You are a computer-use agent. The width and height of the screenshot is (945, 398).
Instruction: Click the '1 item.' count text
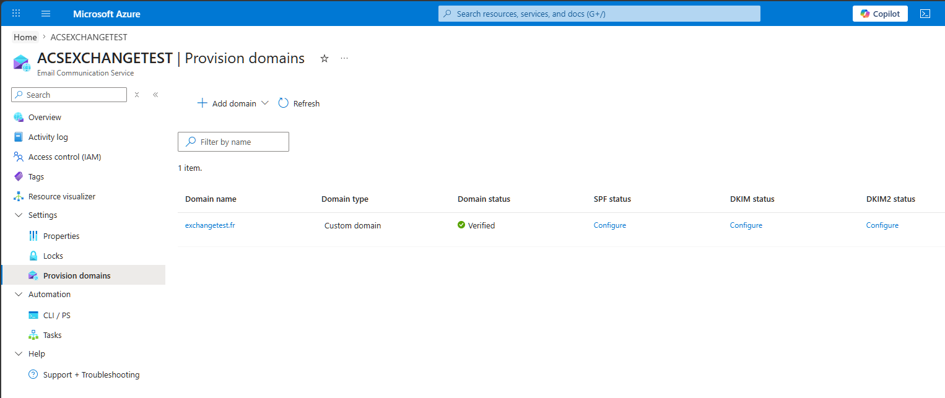190,168
